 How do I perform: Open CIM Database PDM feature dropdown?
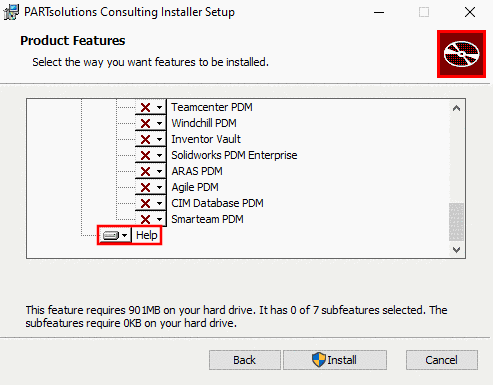point(150,203)
